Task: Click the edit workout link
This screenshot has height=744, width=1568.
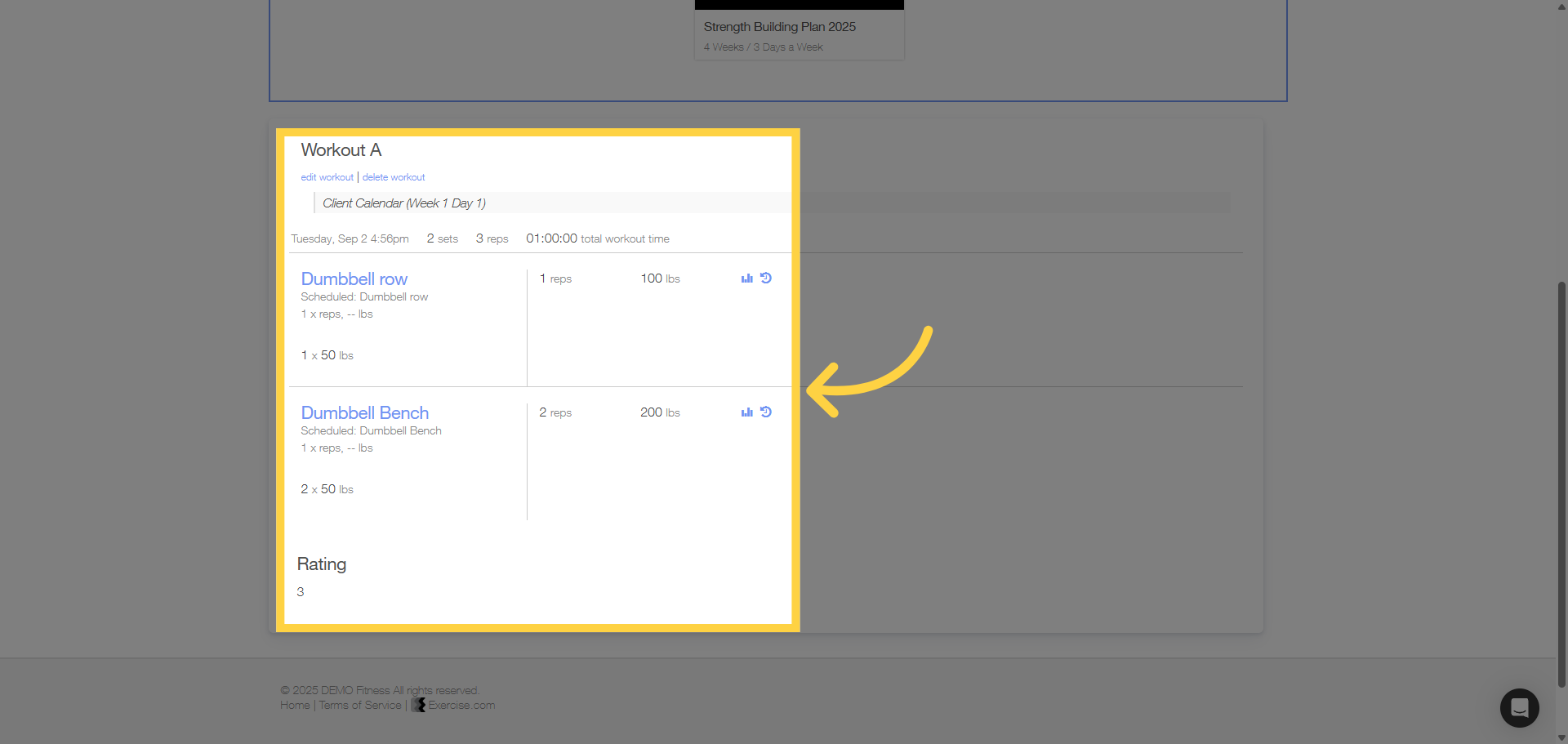Action: 327,177
